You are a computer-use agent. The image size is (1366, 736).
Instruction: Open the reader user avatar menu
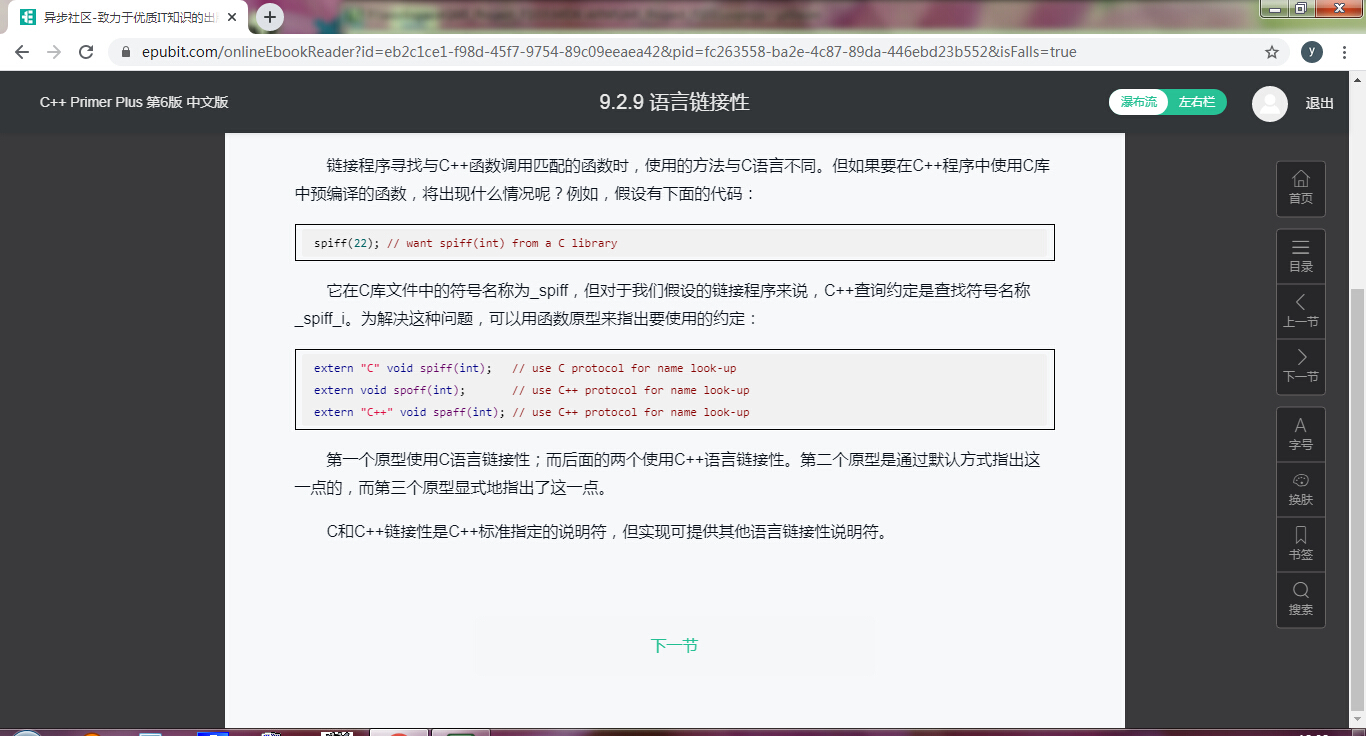point(1269,103)
